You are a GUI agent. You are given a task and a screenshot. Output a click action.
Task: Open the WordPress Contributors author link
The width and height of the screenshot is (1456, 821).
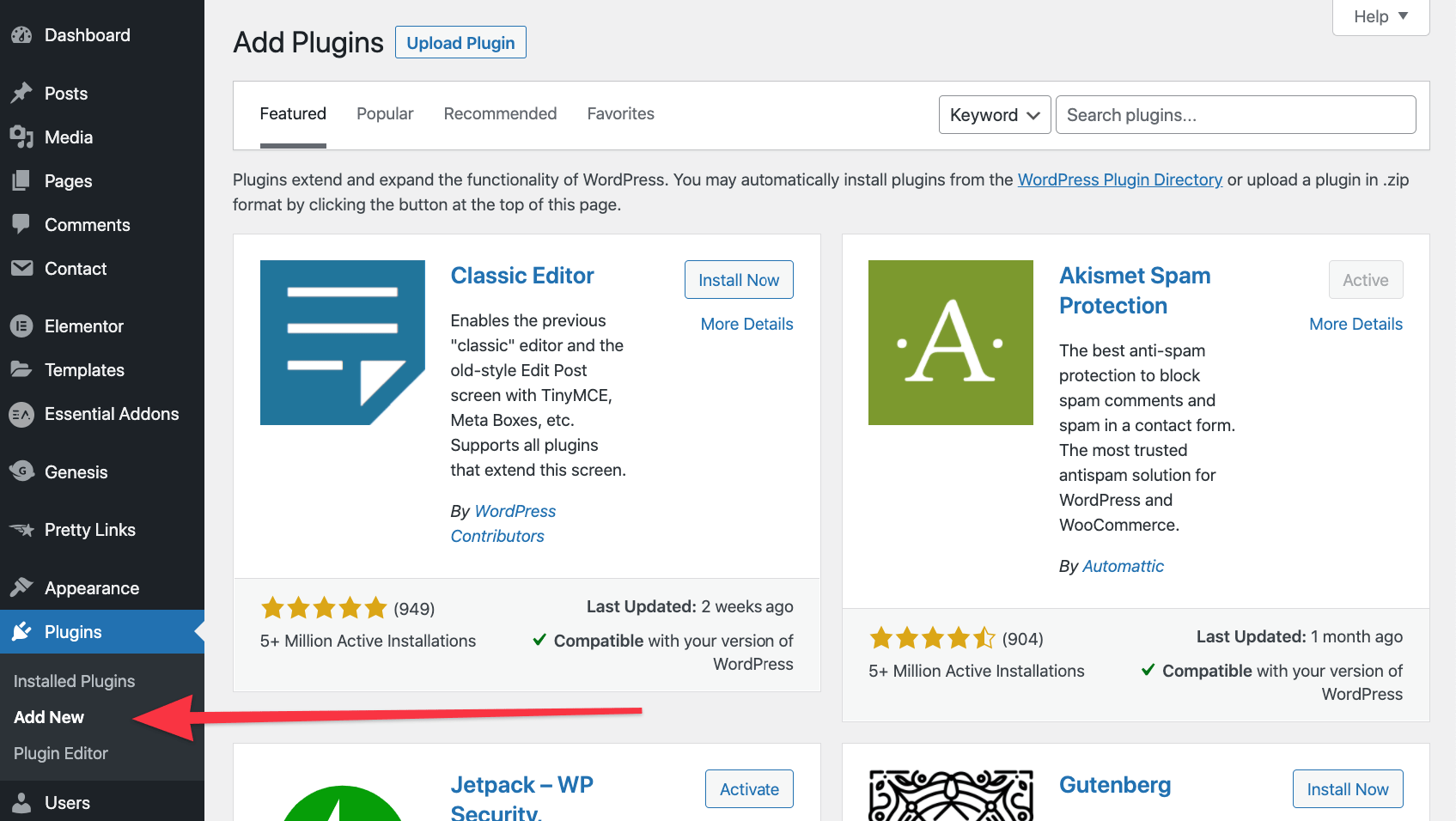503,524
